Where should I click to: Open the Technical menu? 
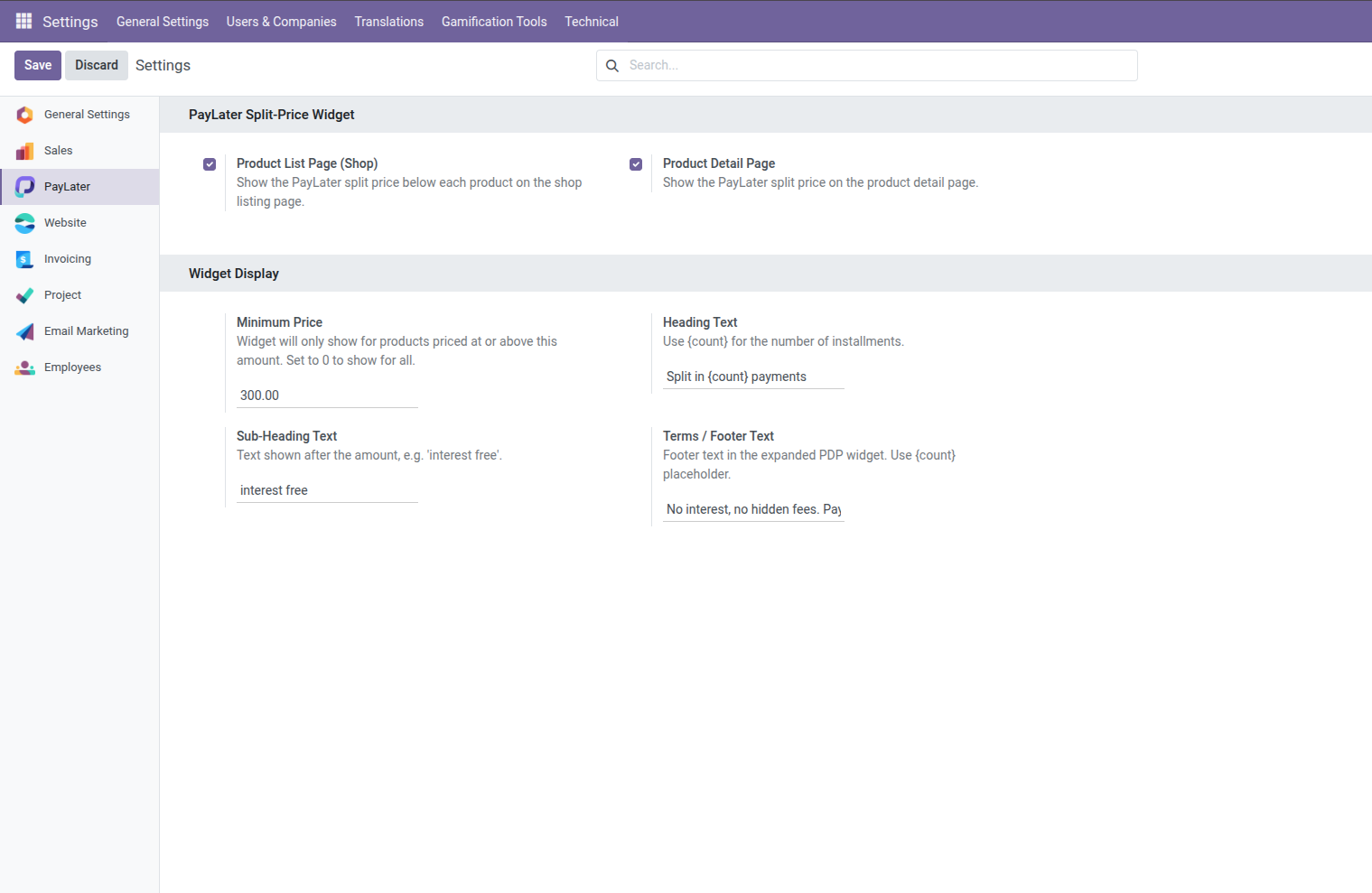pyautogui.click(x=592, y=22)
